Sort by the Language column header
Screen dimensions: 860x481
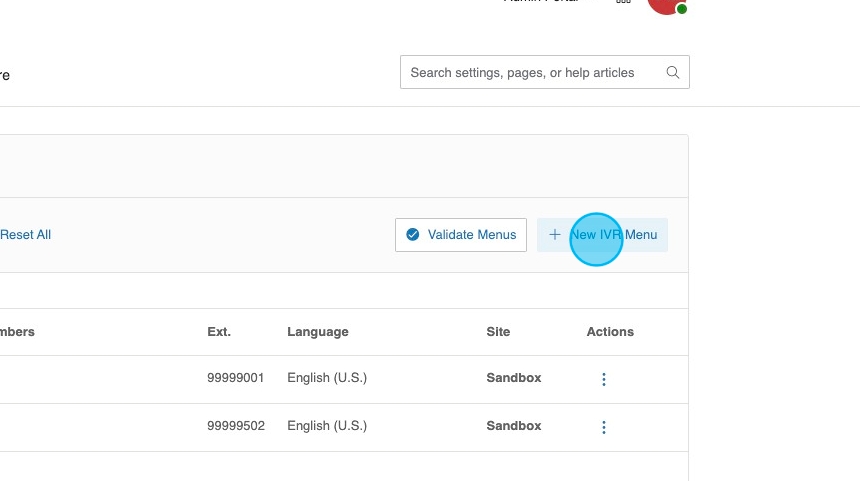(317, 332)
